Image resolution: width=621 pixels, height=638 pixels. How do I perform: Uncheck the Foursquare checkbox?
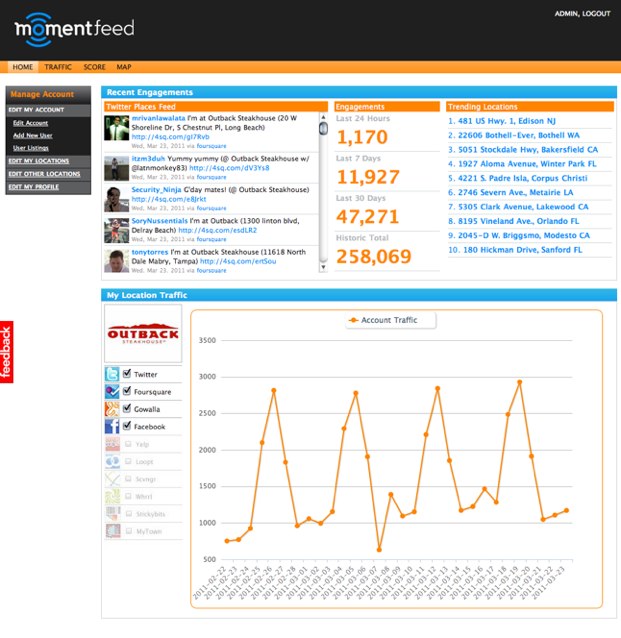(x=127, y=391)
